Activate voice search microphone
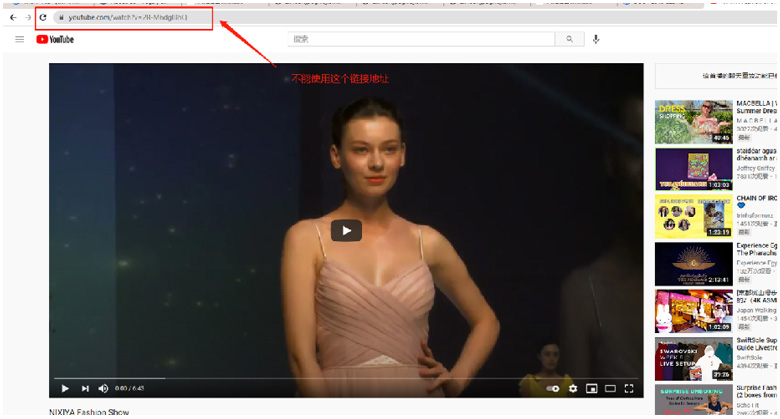This screenshot has width=780, height=419. tap(596, 39)
